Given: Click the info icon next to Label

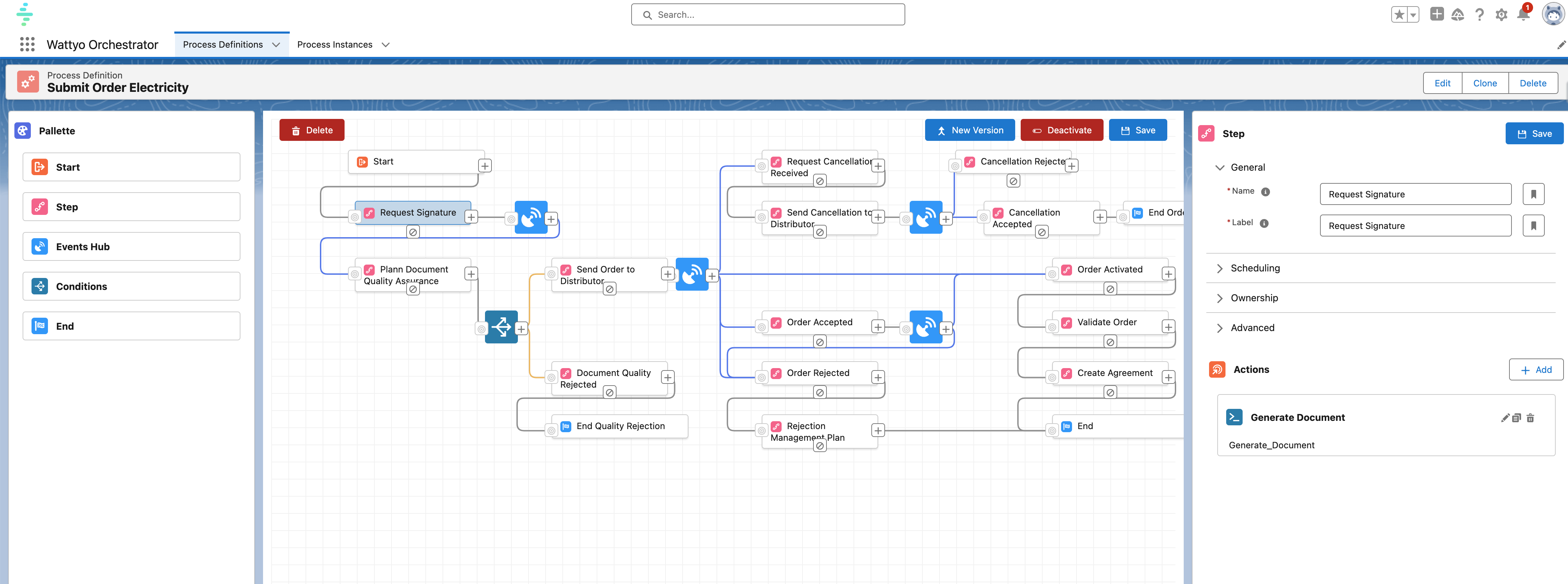Looking at the screenshot, I should [1264, 223].
